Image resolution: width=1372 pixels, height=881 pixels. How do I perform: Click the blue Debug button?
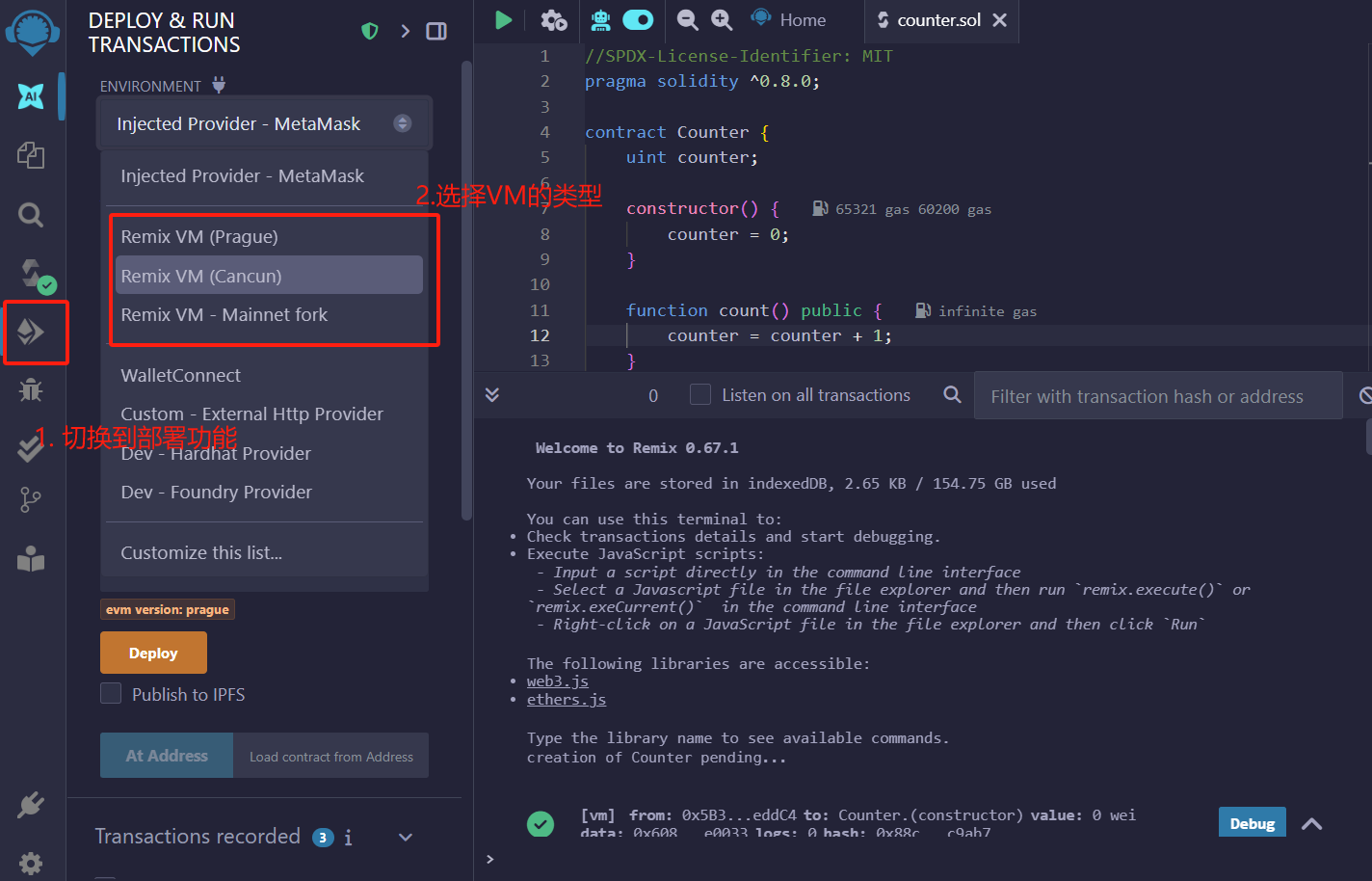pyautogui.click(x=1252, y=822)
